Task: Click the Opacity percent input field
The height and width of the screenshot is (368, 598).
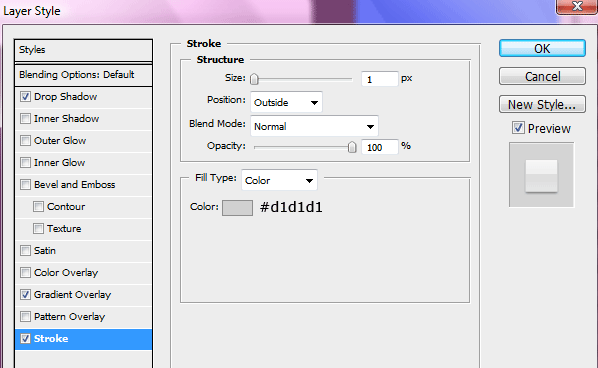Action: click(x=379, y=147)
